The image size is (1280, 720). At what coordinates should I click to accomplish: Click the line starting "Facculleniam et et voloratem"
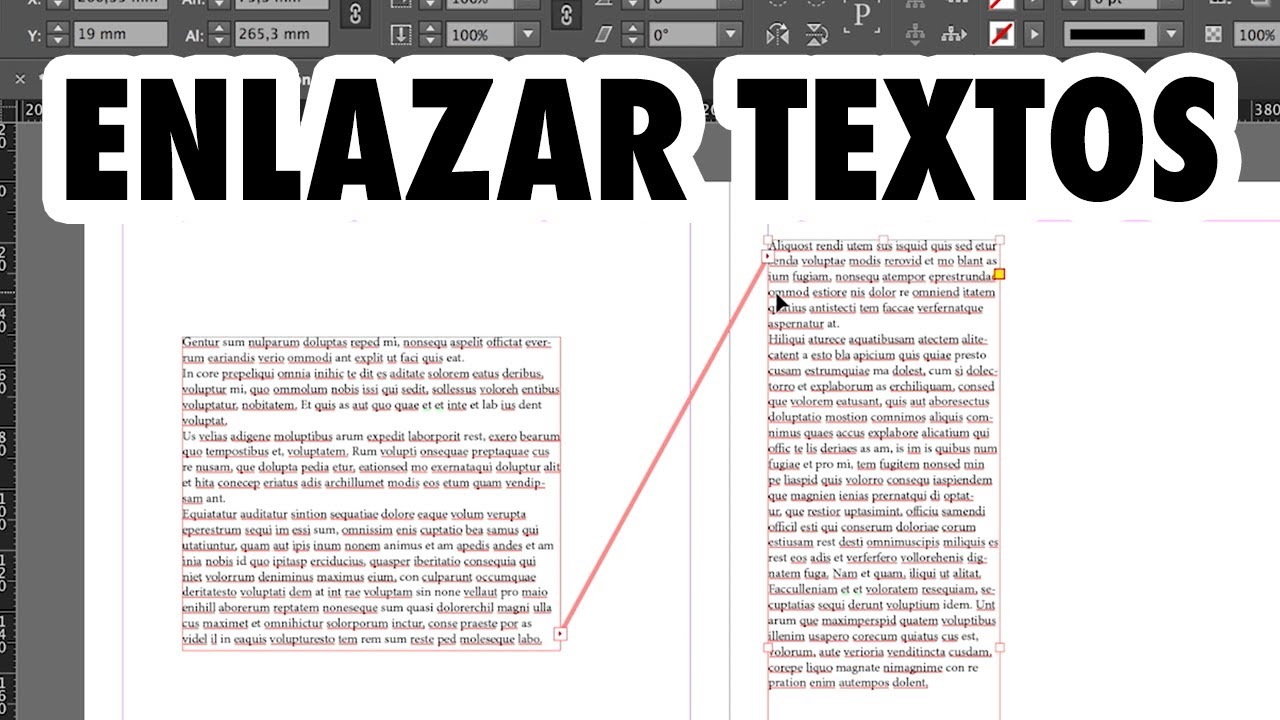[881, 590]
